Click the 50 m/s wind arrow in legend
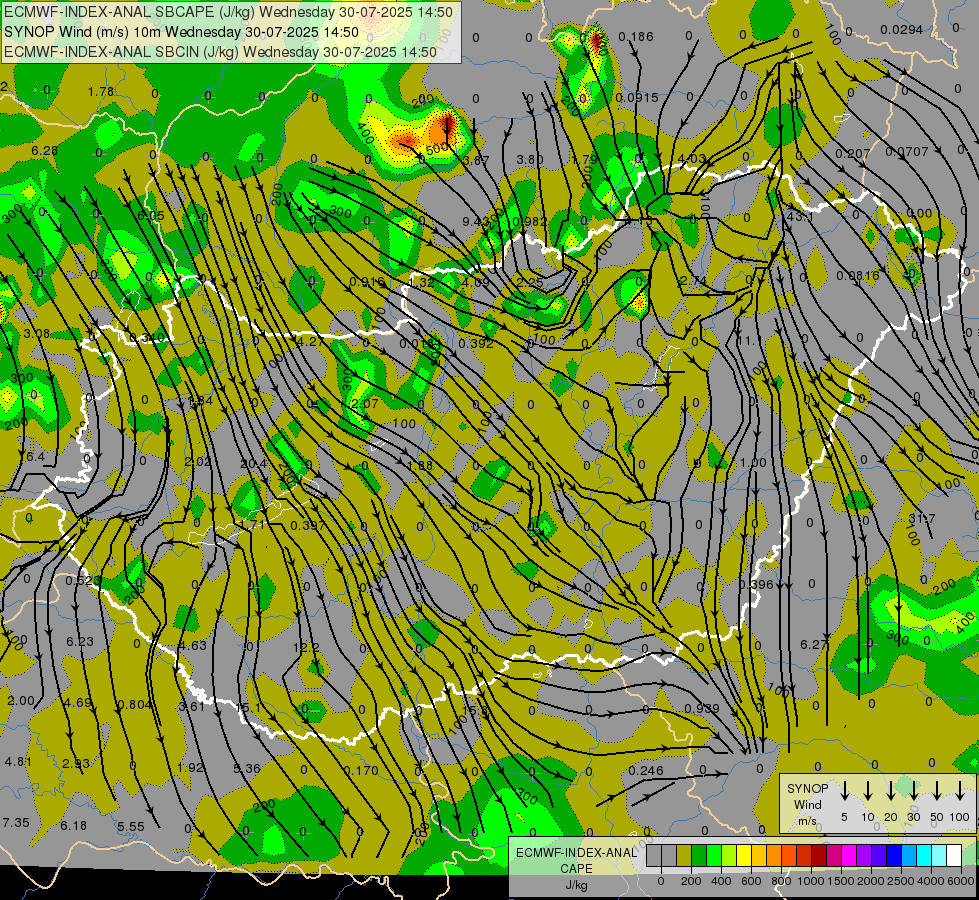Image resolution: width=979 pixels, height=900 pixels. click(x=937, y=790)
